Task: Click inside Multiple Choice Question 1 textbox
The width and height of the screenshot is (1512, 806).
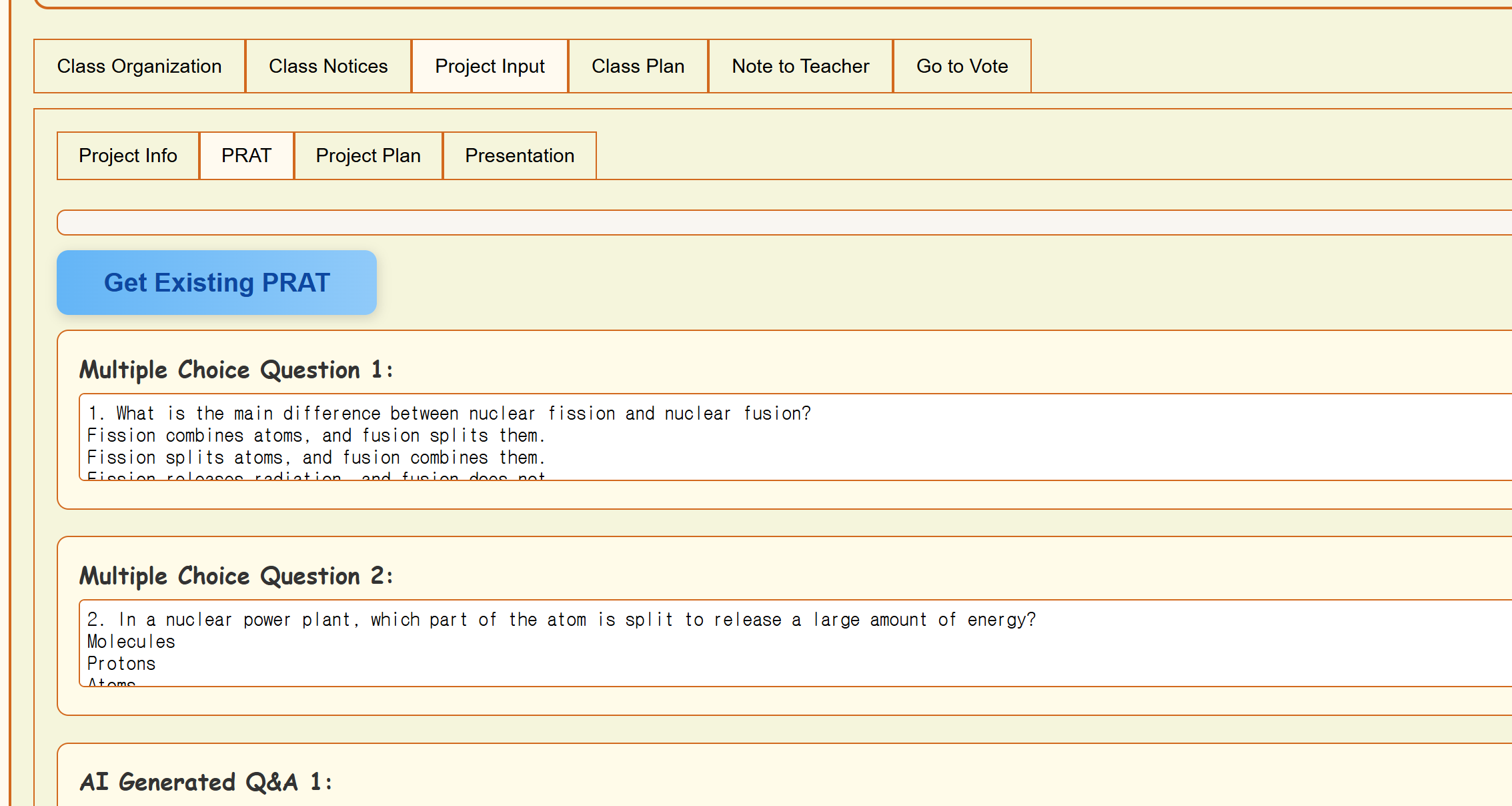Action: click(1000, 437)
